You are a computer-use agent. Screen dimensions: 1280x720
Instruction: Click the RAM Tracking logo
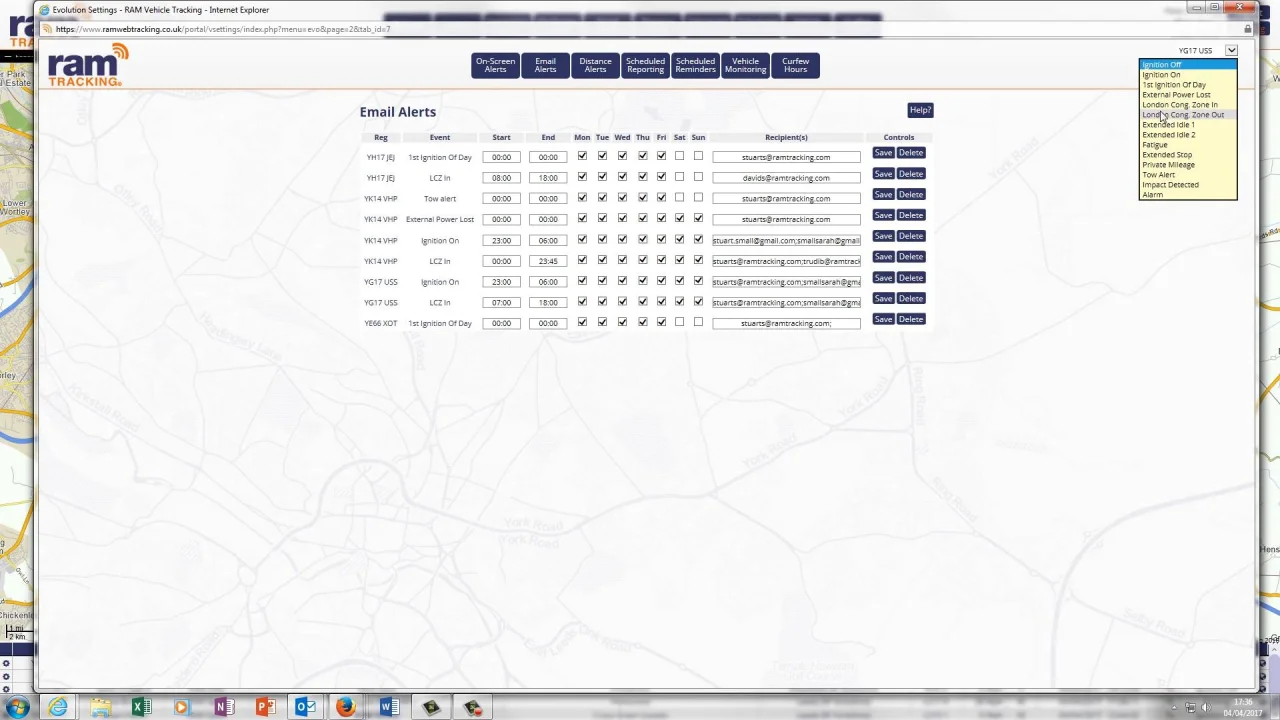(88, 66)
